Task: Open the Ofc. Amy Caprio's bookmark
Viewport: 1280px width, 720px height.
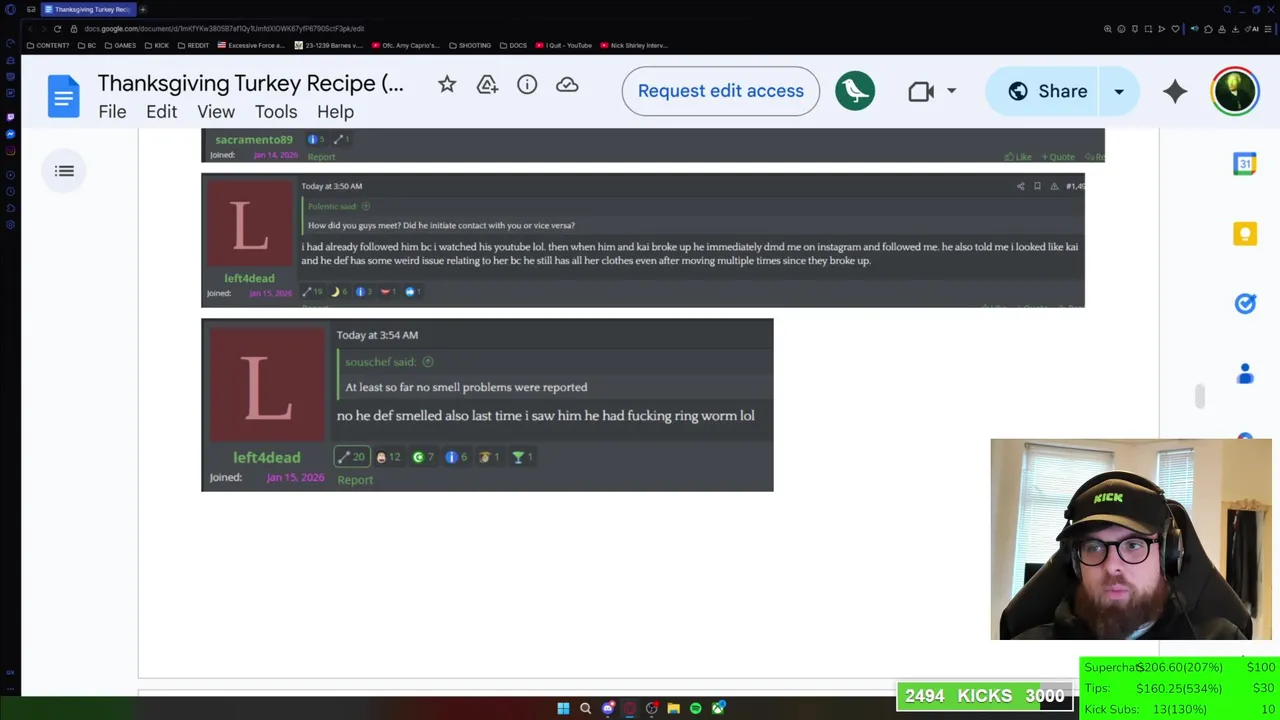Action: pyautogui.click(x=407, y=45)
